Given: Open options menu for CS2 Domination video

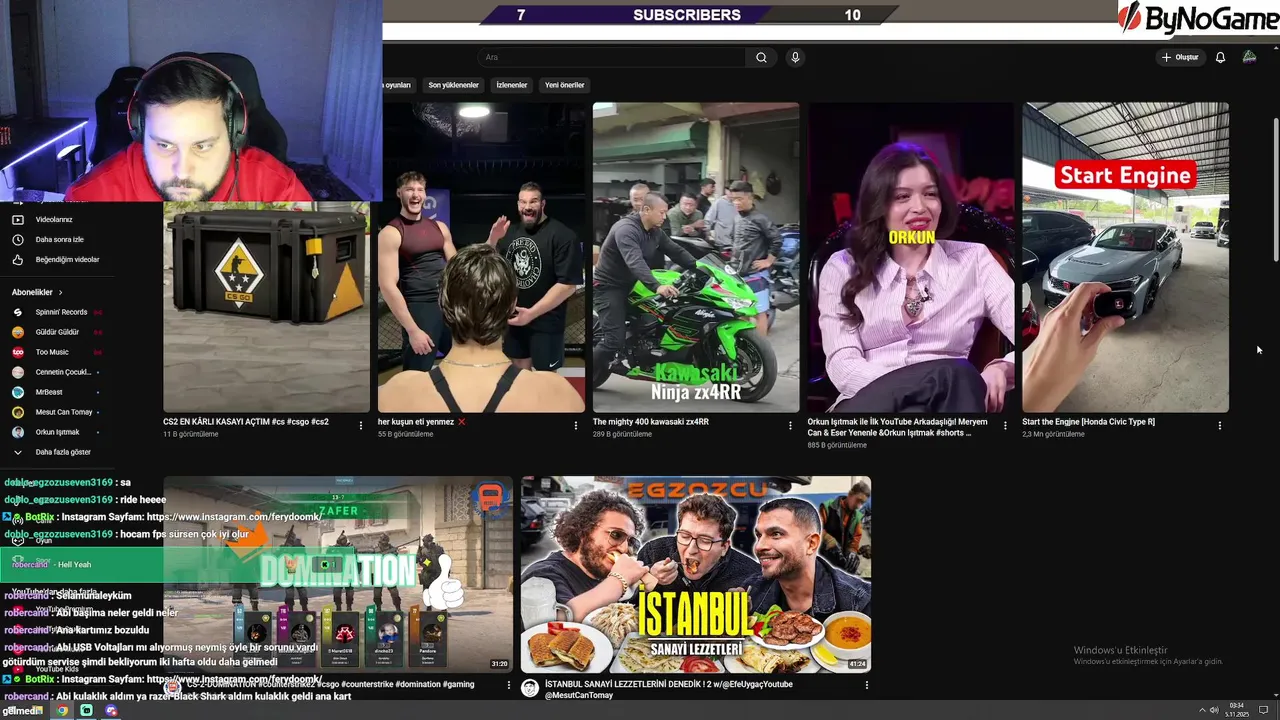Looking at the screenshot, I should click(x=509, y=686).
